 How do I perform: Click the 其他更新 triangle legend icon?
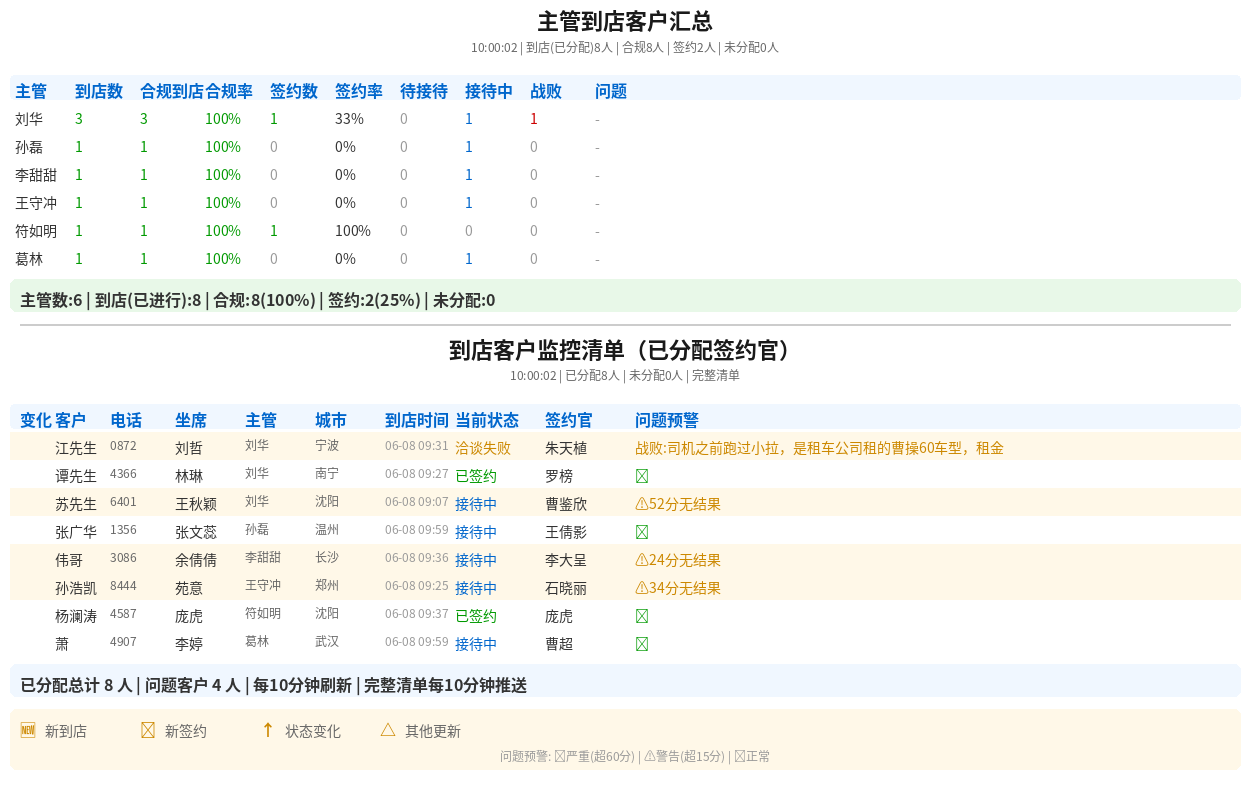pyautogui.click(x=388, y=730)
